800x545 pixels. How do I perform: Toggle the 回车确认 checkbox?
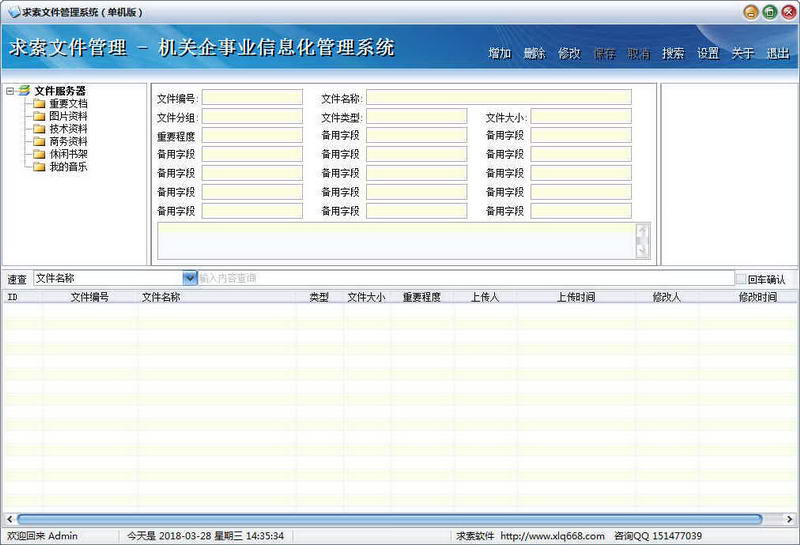pyautogui.click(x=740, y=279)
